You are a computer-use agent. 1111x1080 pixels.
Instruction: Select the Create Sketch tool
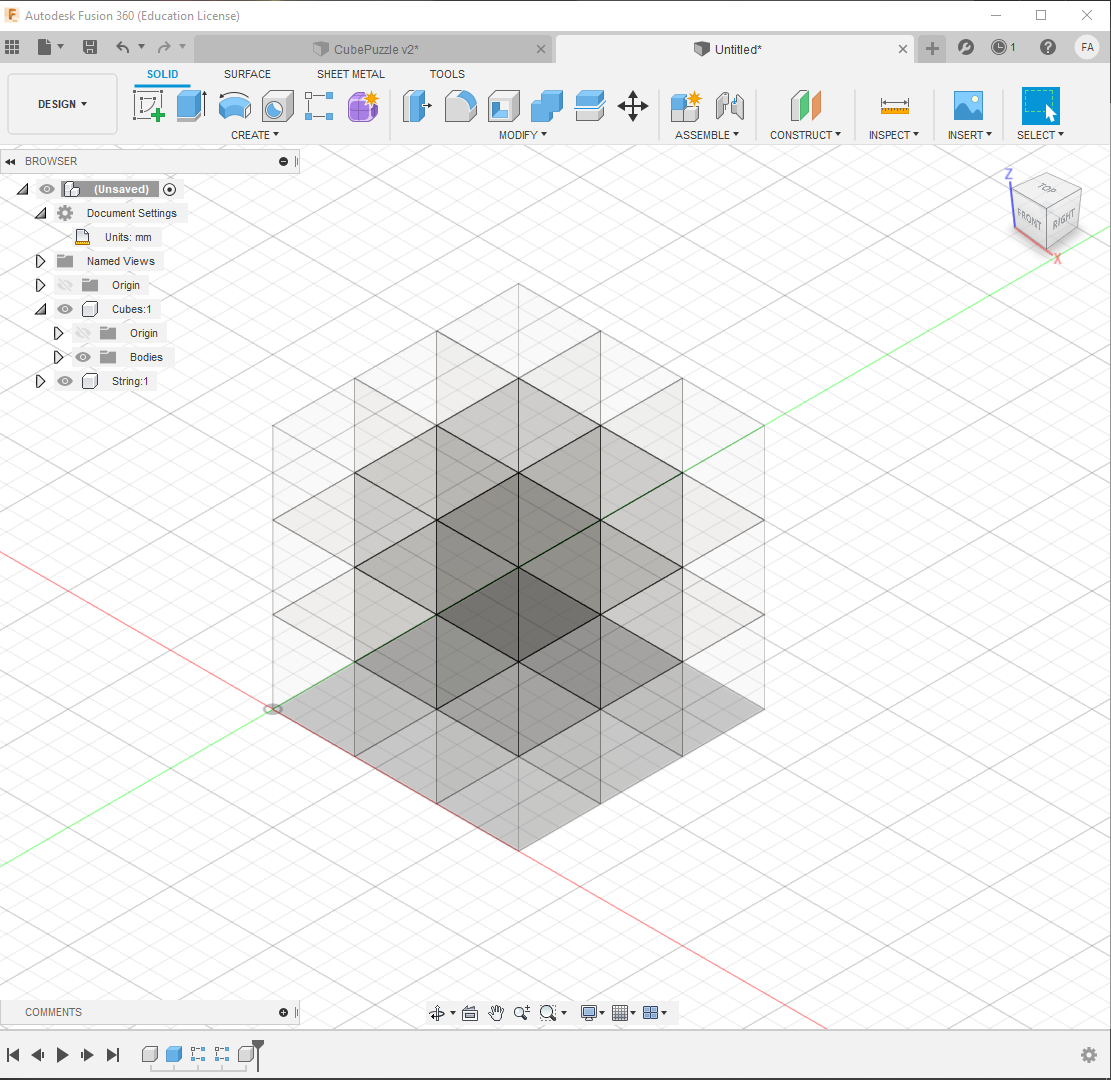point(150,106)
